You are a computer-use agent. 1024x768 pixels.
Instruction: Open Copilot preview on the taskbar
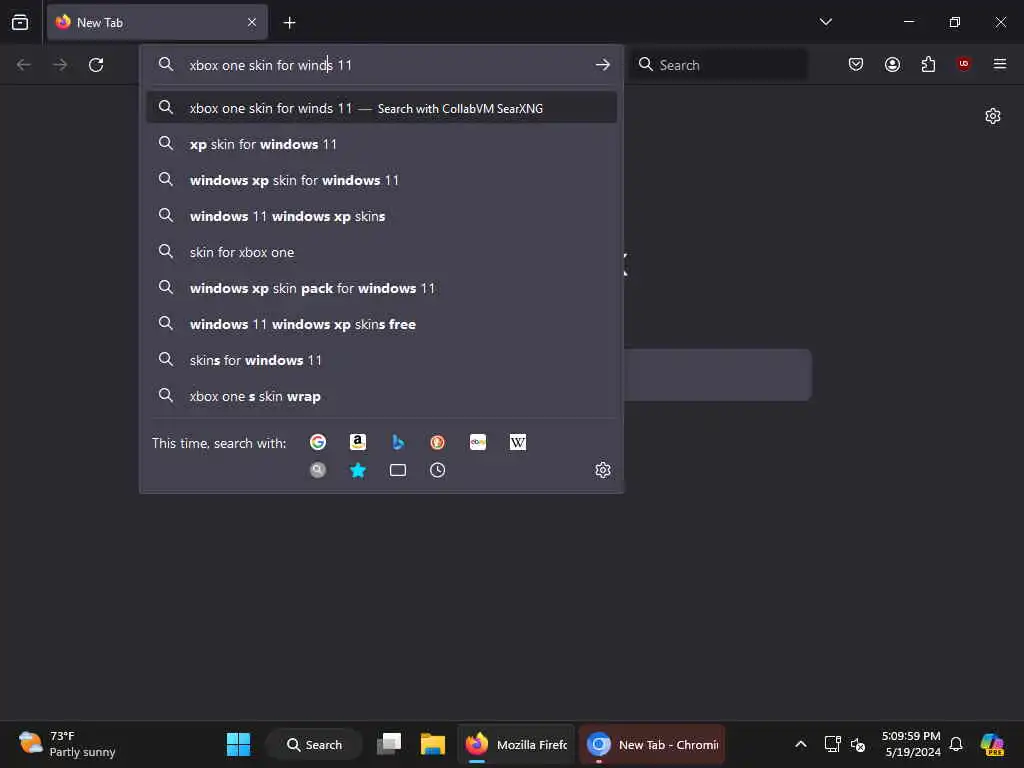coord(992,744)
